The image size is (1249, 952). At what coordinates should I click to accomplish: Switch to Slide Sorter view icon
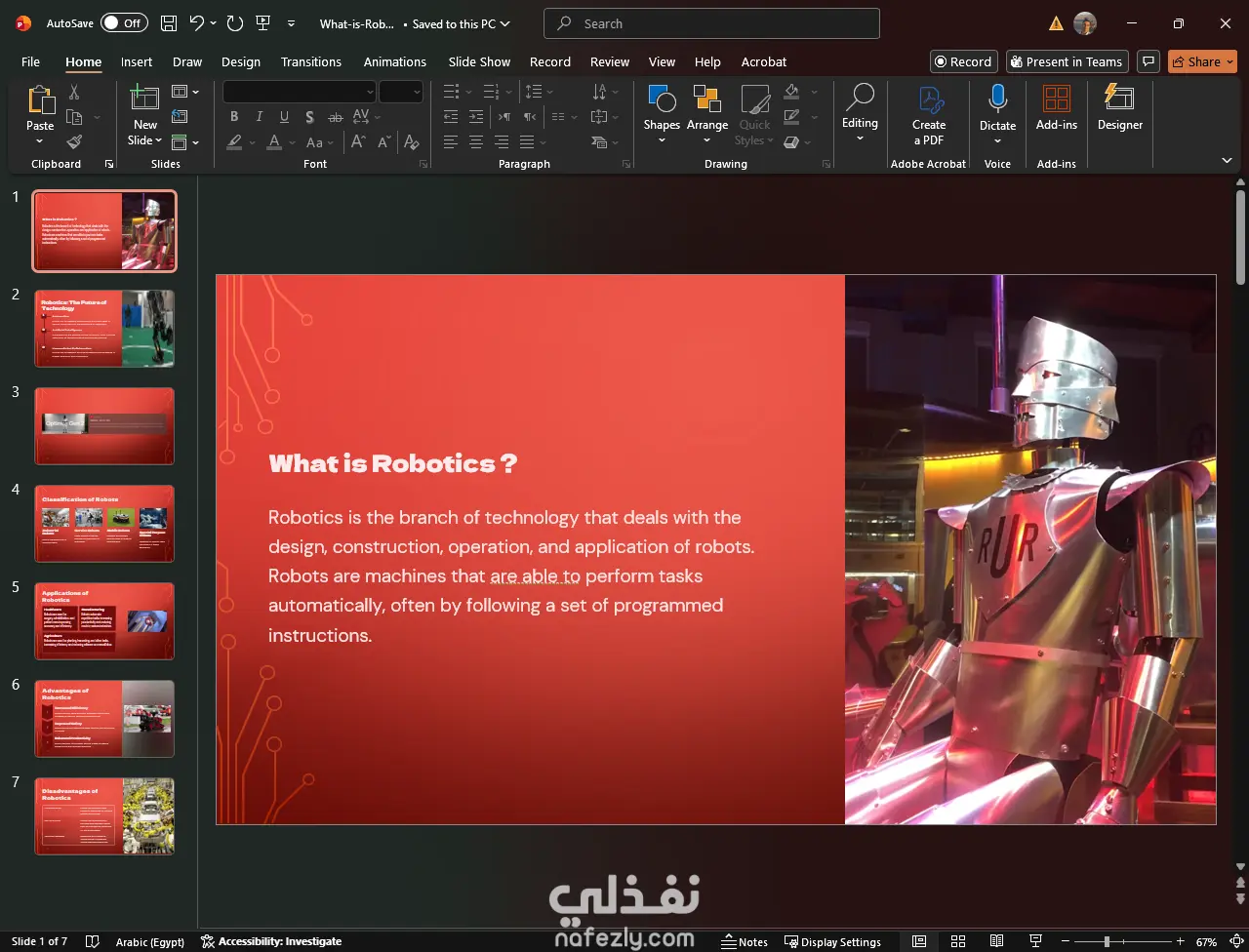pos(957,941)
